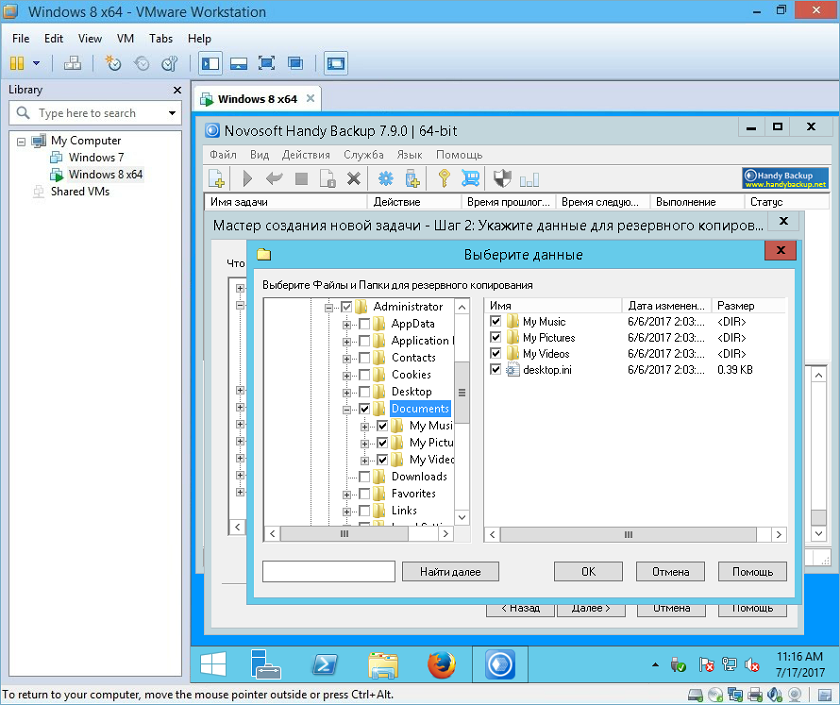Click the bar chart statistics icon
This screenshot has width=840, height=705.
(x=529, y=179)
